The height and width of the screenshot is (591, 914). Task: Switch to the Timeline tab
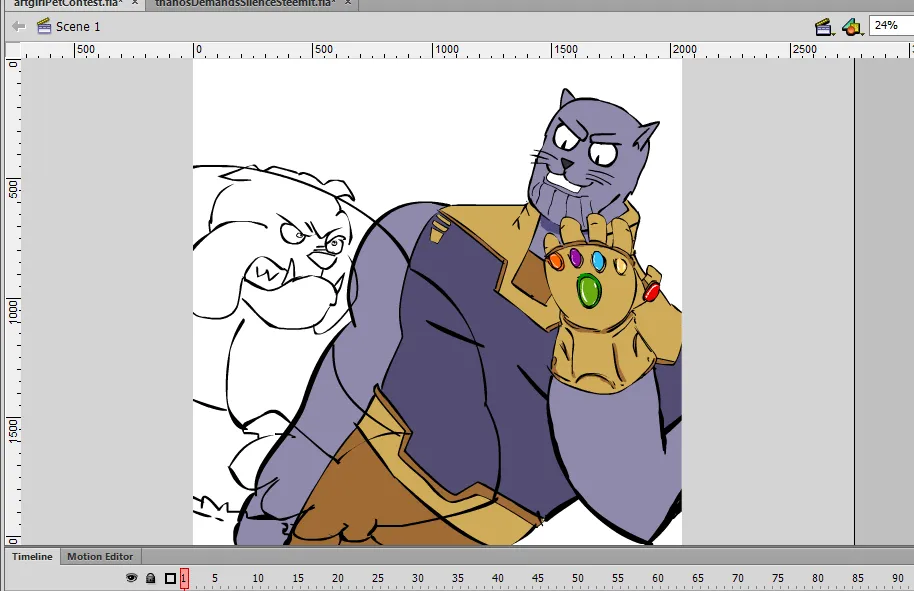(32, 557)
